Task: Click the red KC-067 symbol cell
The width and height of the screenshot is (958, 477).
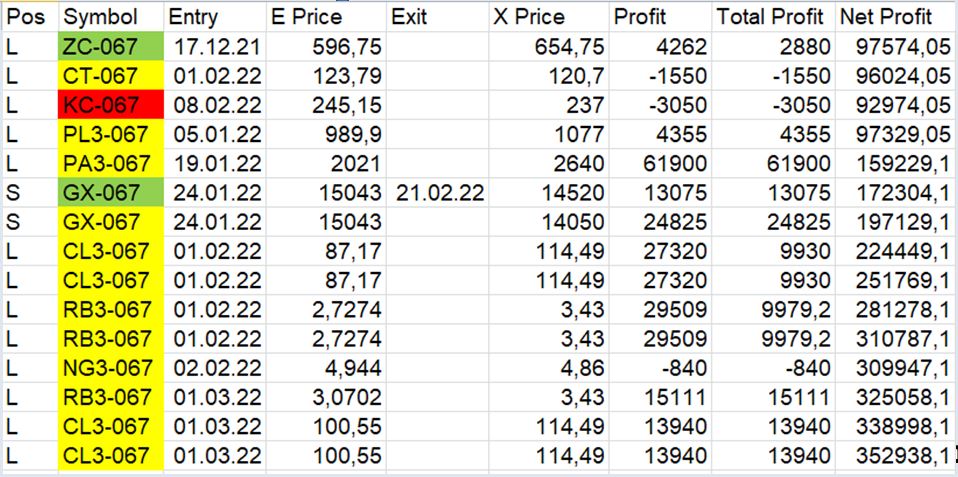Action: click(108, 105)
